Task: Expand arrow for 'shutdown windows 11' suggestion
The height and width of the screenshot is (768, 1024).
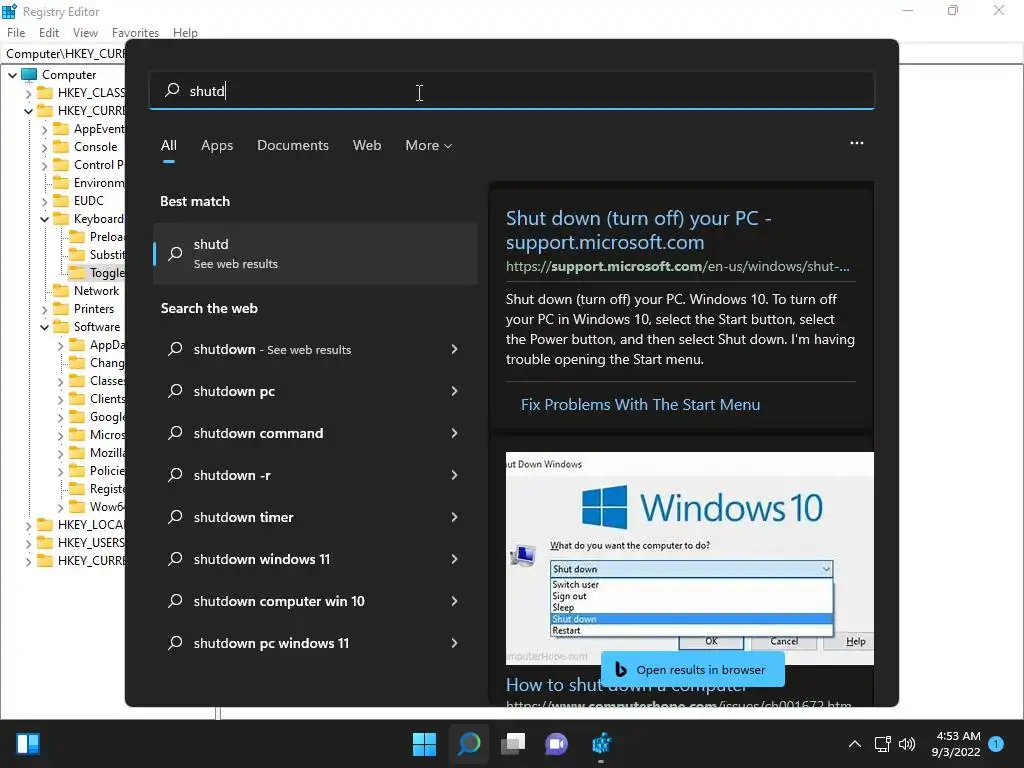Action: pos(455,559)
